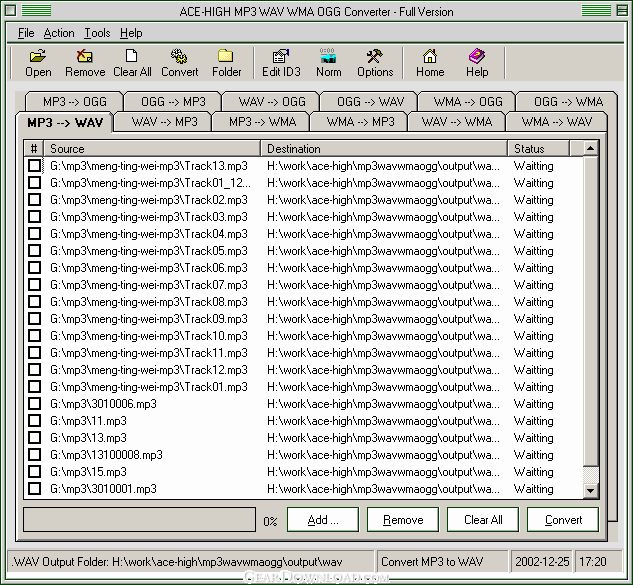The height and width of the screenshot is (585, 633).
Task: Click the Help book icon
Action: coord(477,63)
